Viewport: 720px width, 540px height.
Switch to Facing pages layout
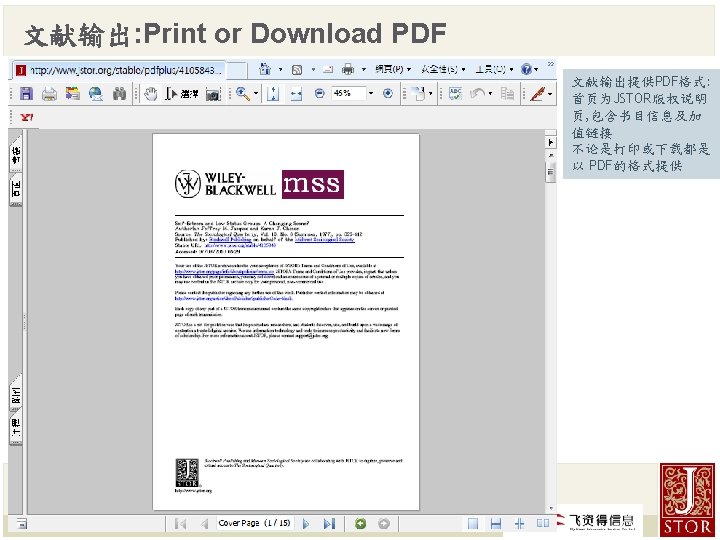543,523
